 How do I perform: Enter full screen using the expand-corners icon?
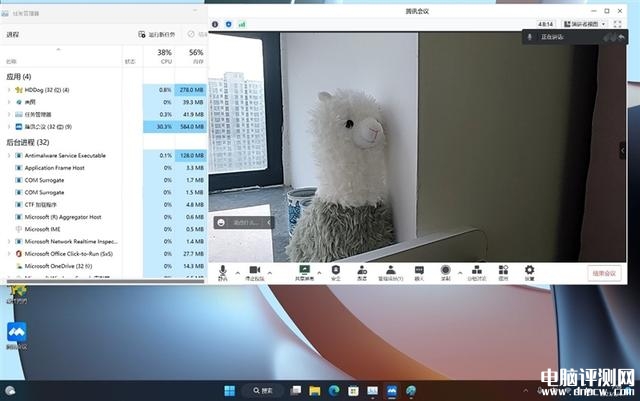(x=618, y=24)
